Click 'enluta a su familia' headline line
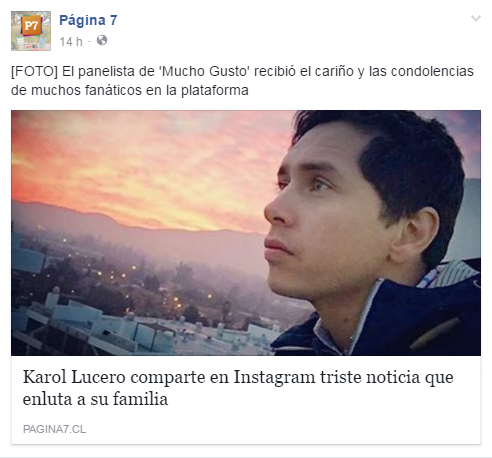Image resolution: width=492 pixels, height=458 pixels. (x=95, y=399)
